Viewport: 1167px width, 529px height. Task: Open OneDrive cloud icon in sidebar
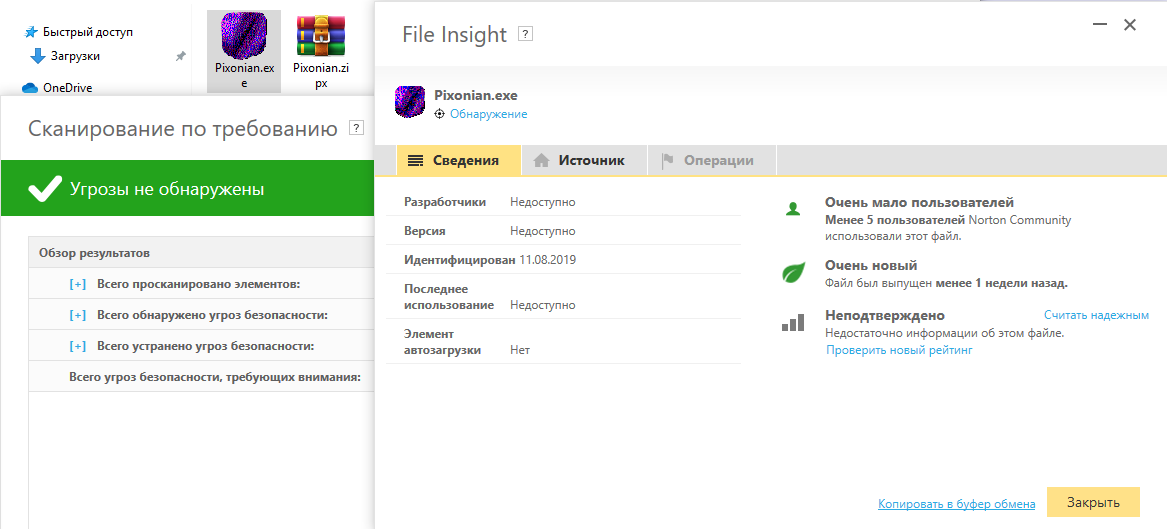pyautogui.click(x=30, y=88)
